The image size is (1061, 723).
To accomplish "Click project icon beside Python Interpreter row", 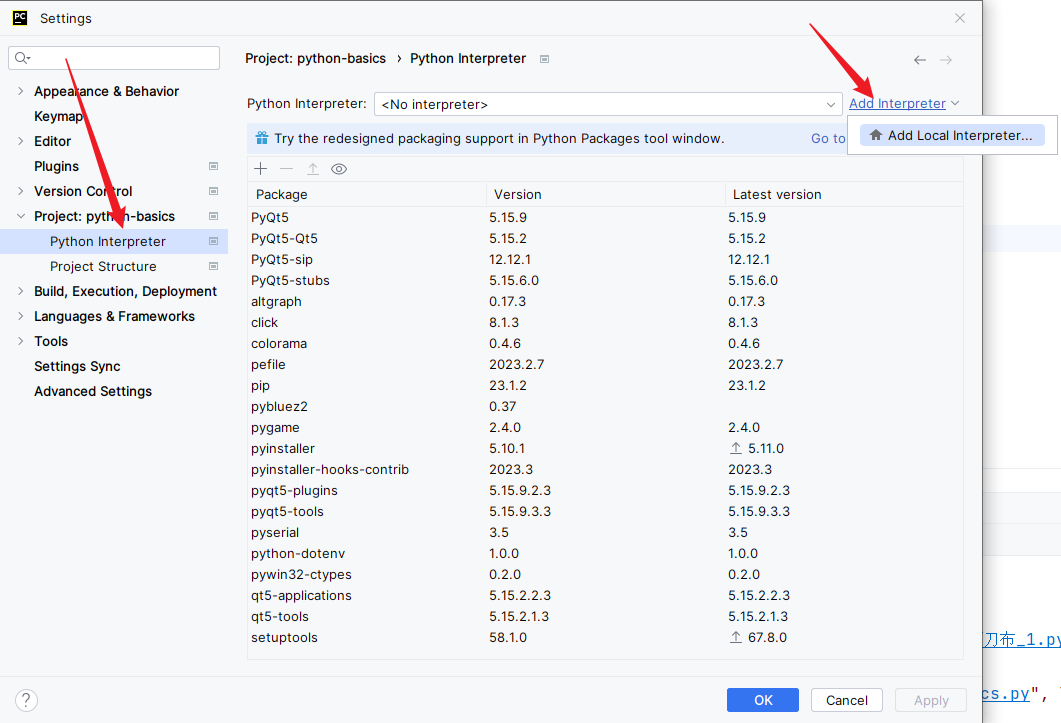I will tap(213, 241).
